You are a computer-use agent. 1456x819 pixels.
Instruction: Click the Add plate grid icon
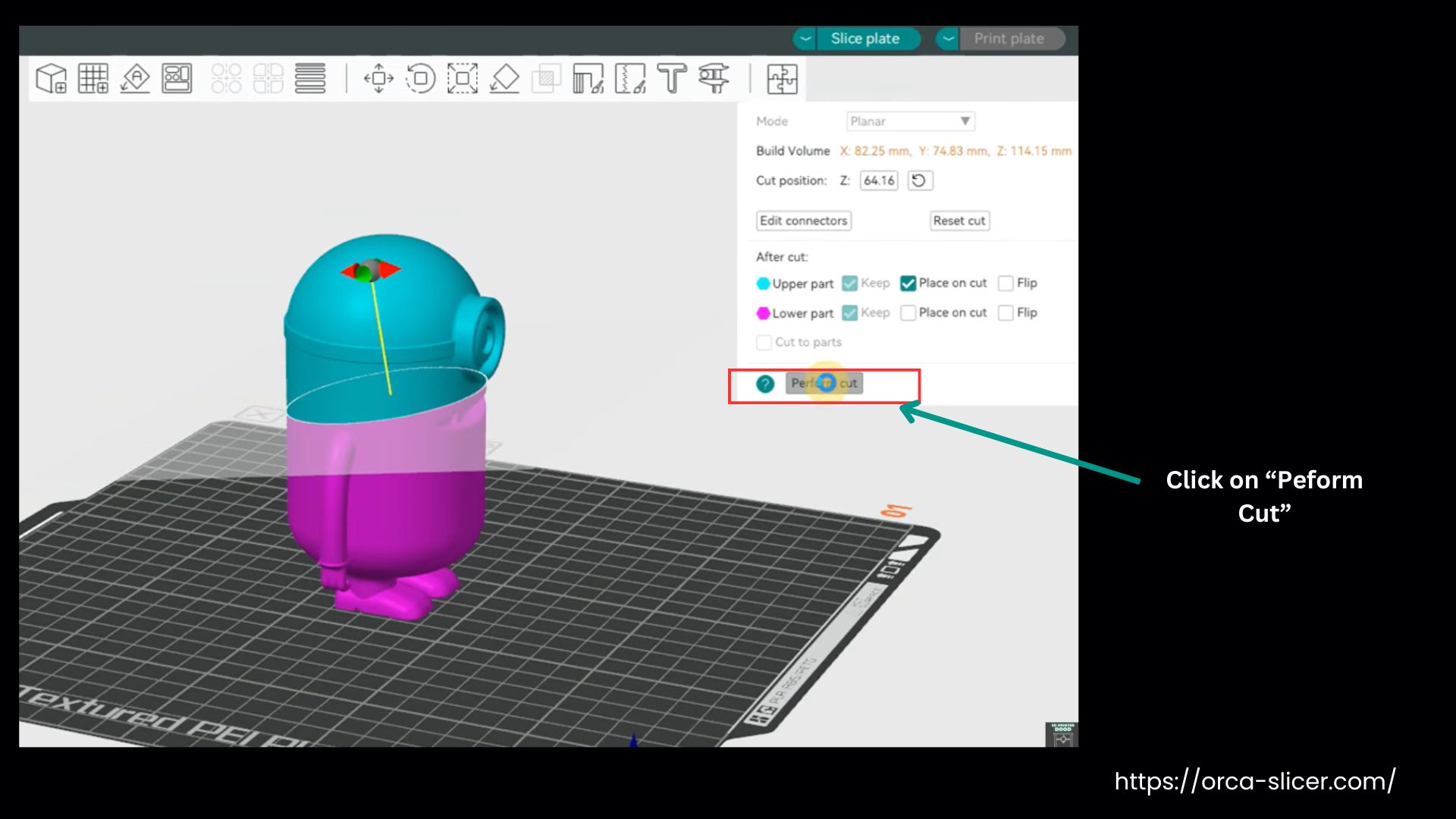click(93, 78)
